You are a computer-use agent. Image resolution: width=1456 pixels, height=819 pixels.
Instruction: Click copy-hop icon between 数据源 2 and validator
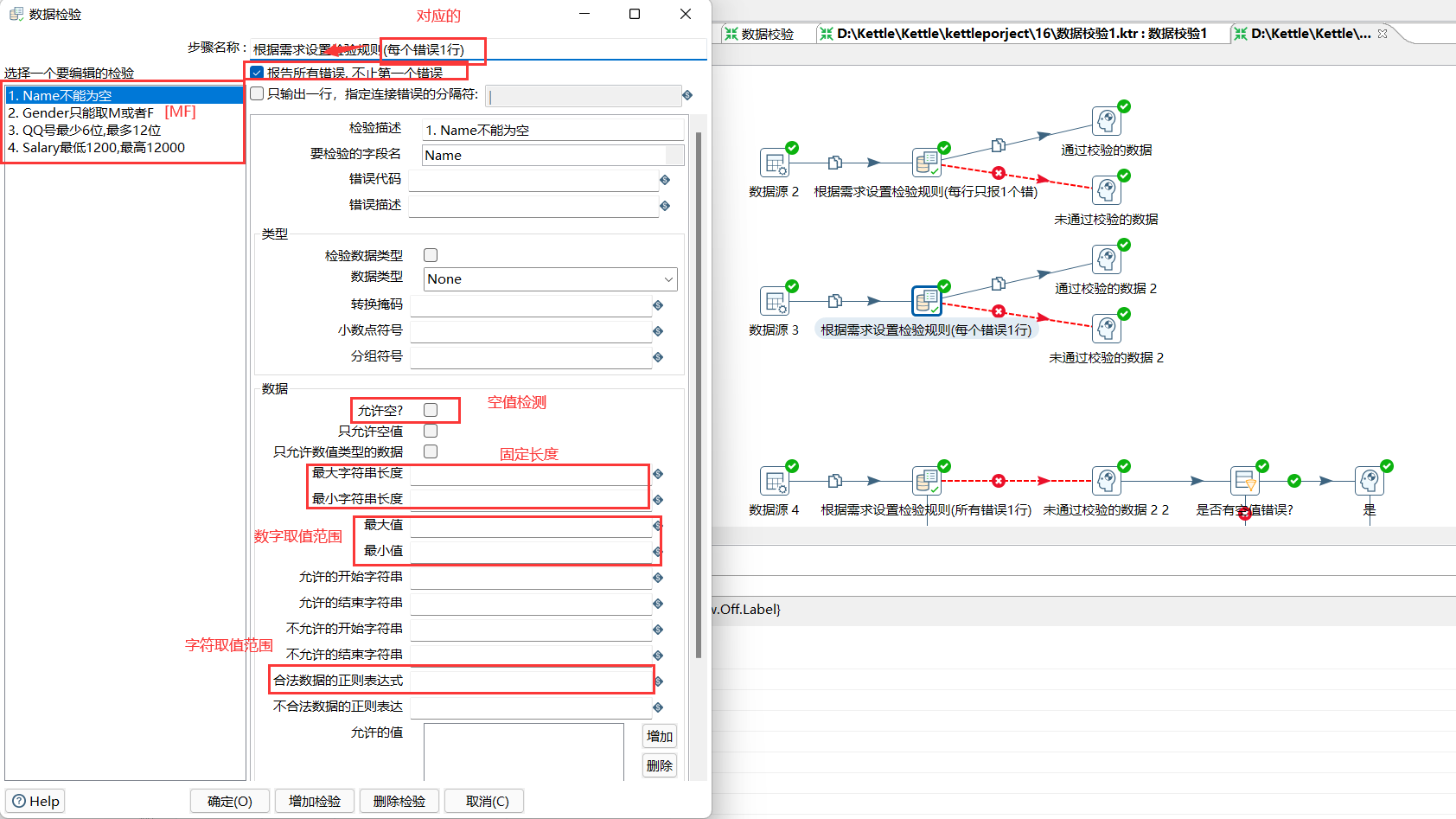tap(835, 163)
